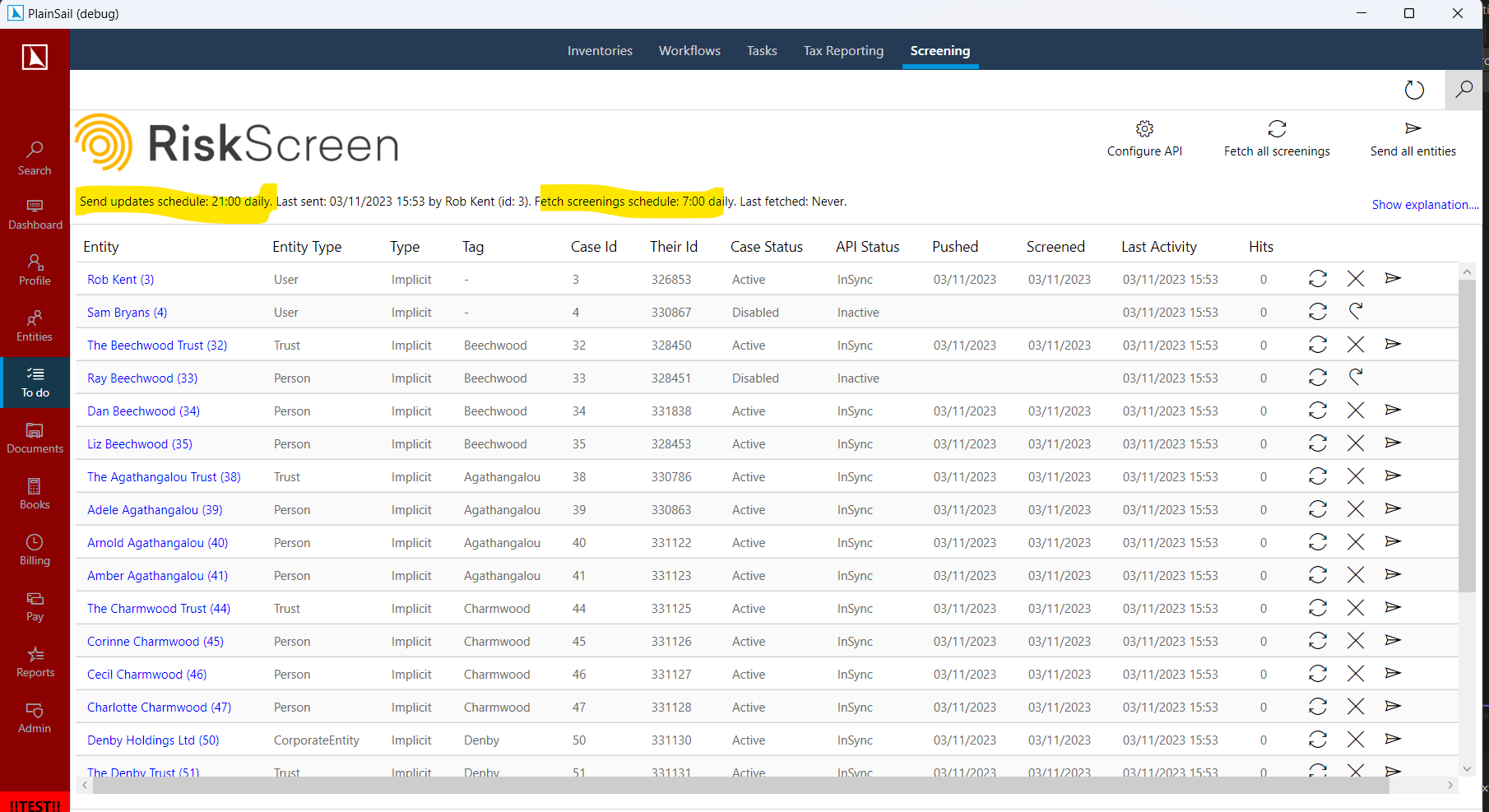Screen dimensions: 1489x812
Task: Open To do in the sidebar
Action: (x=35, y=382)
